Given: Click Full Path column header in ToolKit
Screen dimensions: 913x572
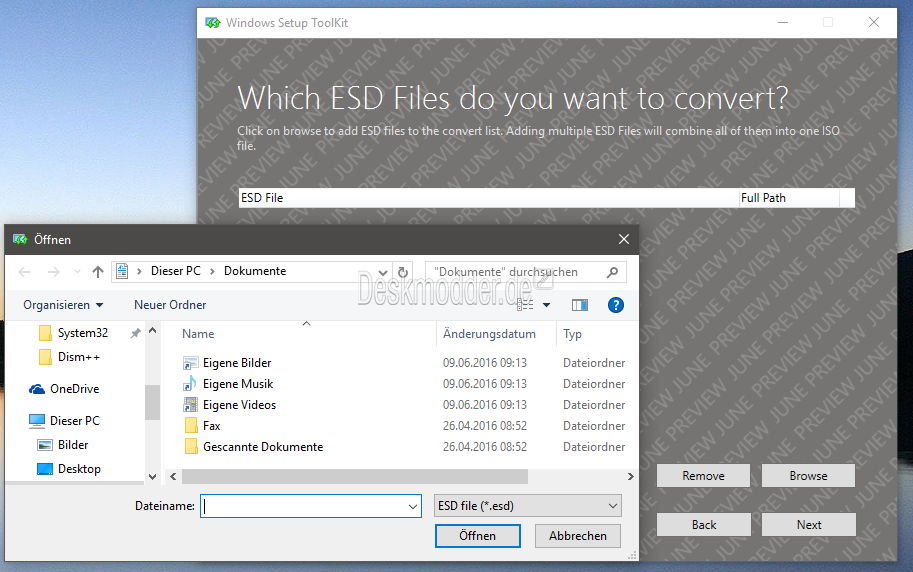Looking at the screenshot, I should coord(789,198).
